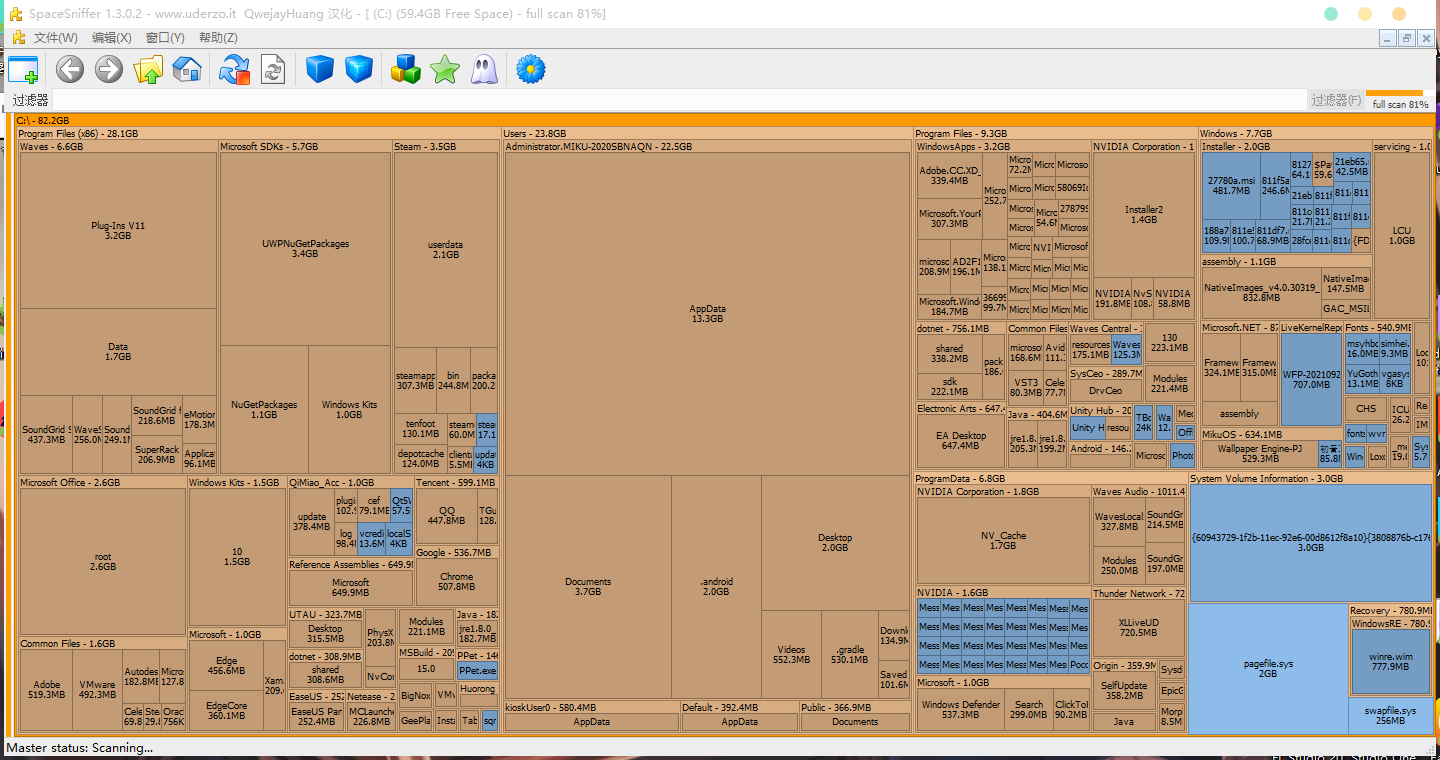1440x760 pixels.
Task: Select the System Volume Information 3.0GB header
Action: tap(1310, 479)
